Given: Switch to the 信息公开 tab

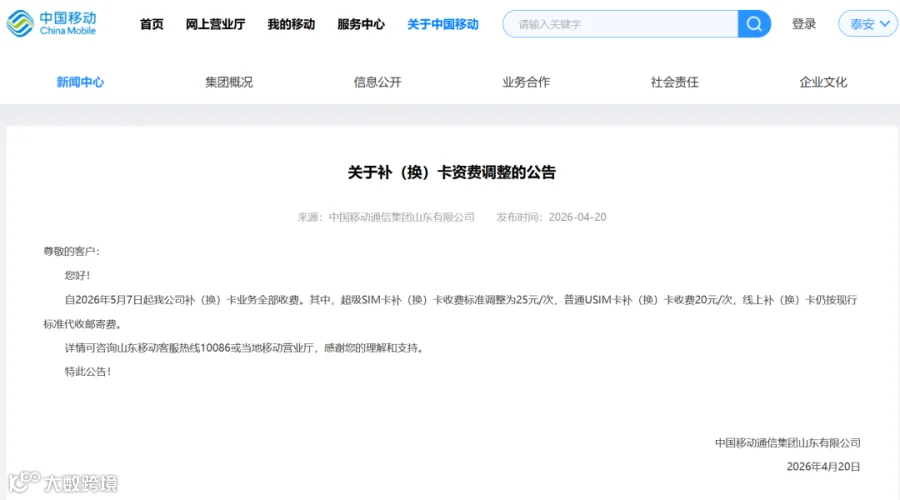Looking at the screenshot, I should click(x=378, y=82).
